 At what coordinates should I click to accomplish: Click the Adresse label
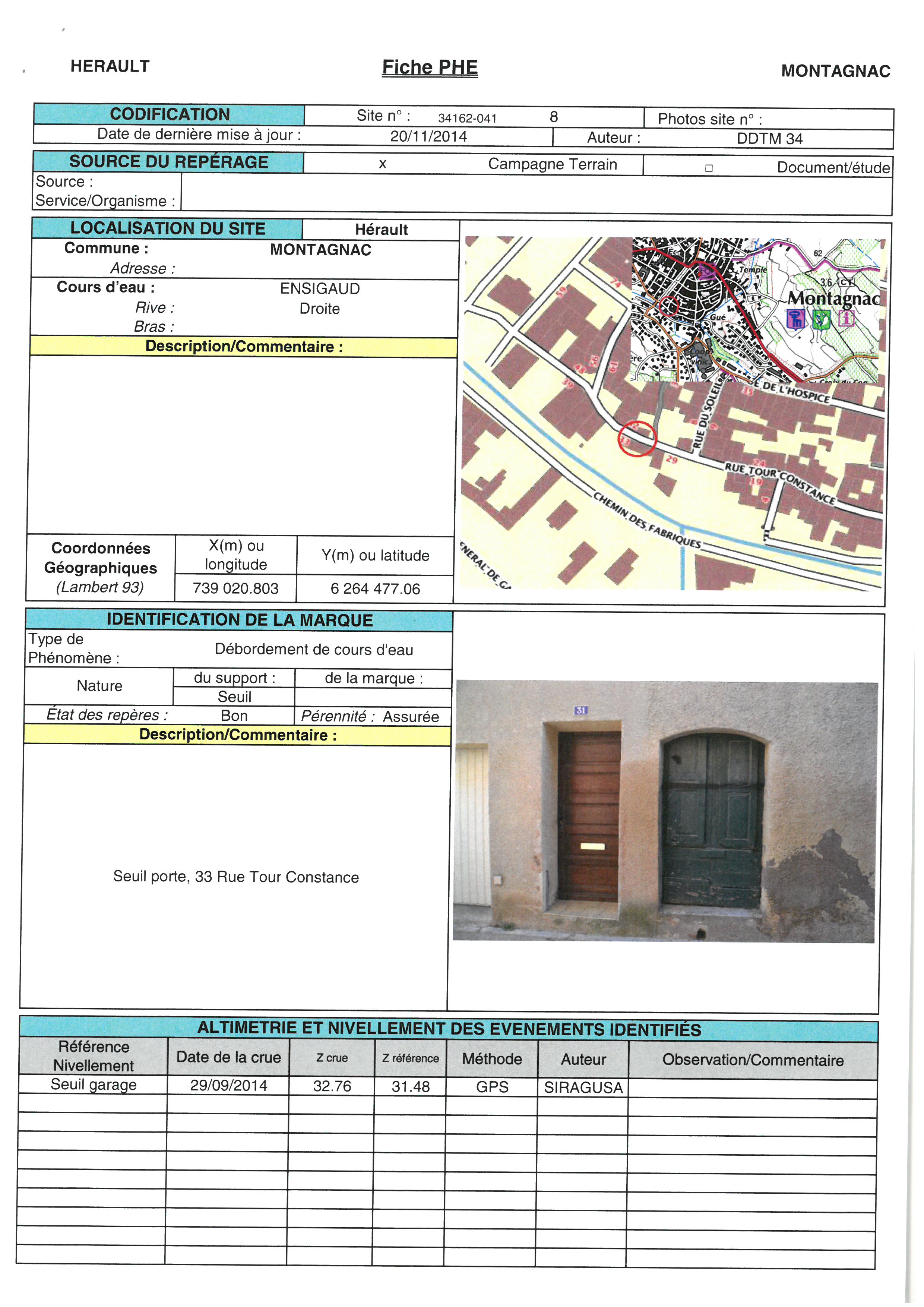[x=142, y=268]
